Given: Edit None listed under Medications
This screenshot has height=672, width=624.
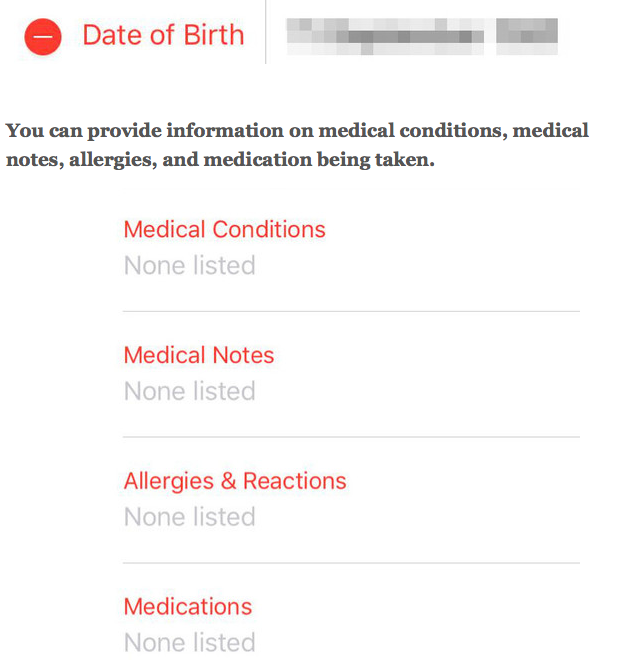Looking at the screenshot, I should [x=190, y=642].
